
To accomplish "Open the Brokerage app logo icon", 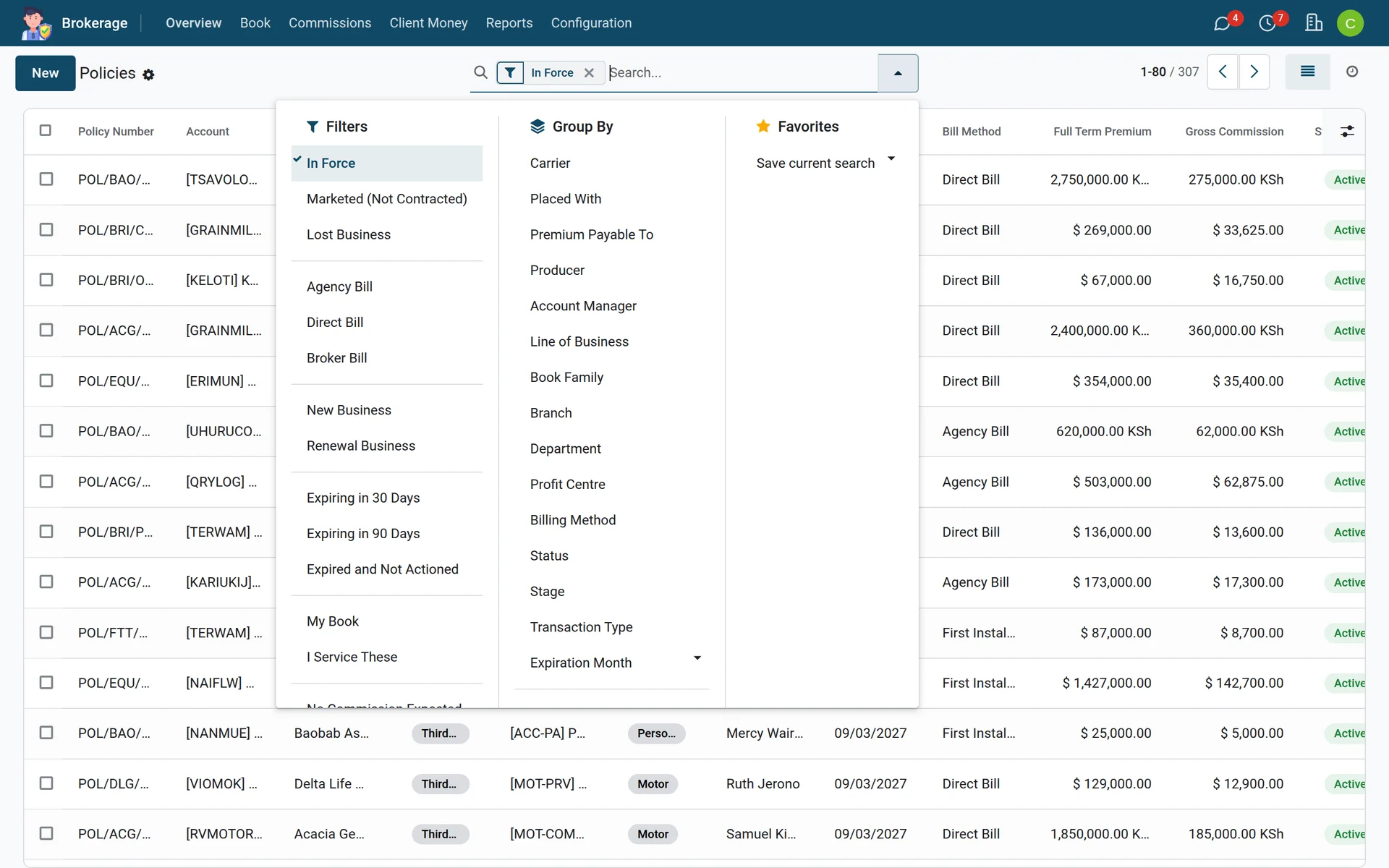I will [x=35, y=23].
